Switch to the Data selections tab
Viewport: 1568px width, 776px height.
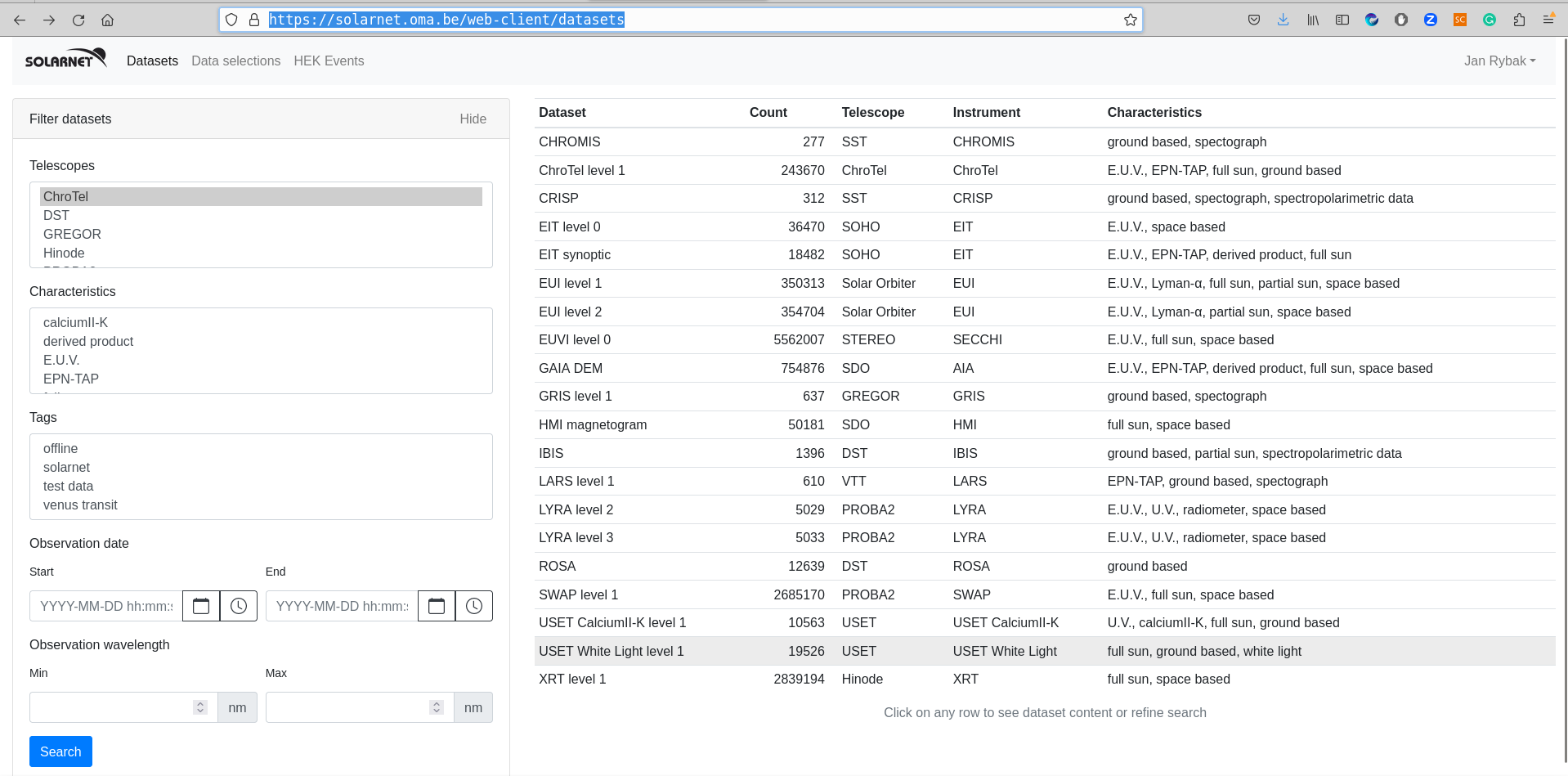(x=235, y=61)
